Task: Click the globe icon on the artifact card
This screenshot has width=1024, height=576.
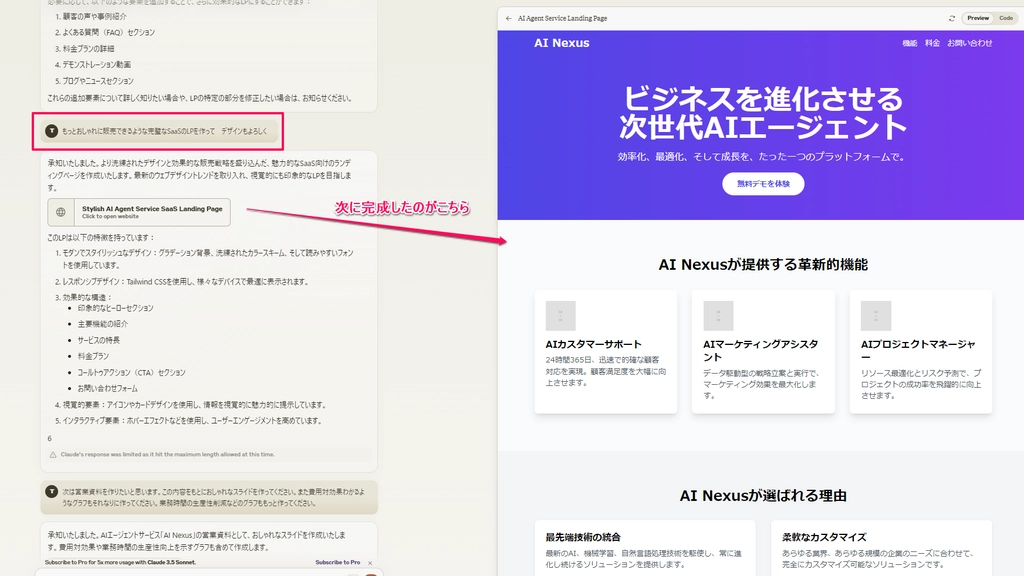Action: pyautogui.click(x=61, y=212)
